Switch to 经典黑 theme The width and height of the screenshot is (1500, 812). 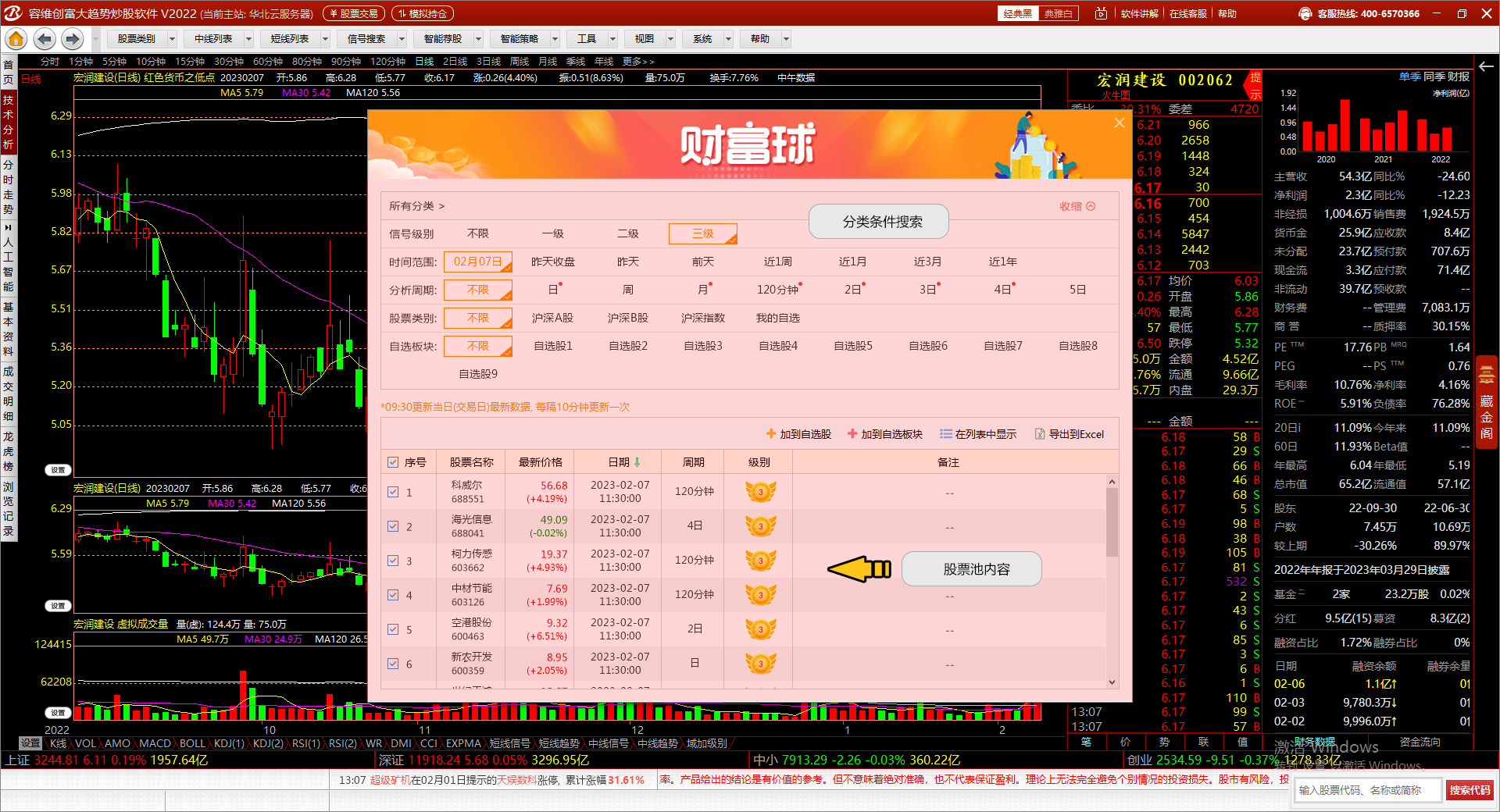point(1018,13)
